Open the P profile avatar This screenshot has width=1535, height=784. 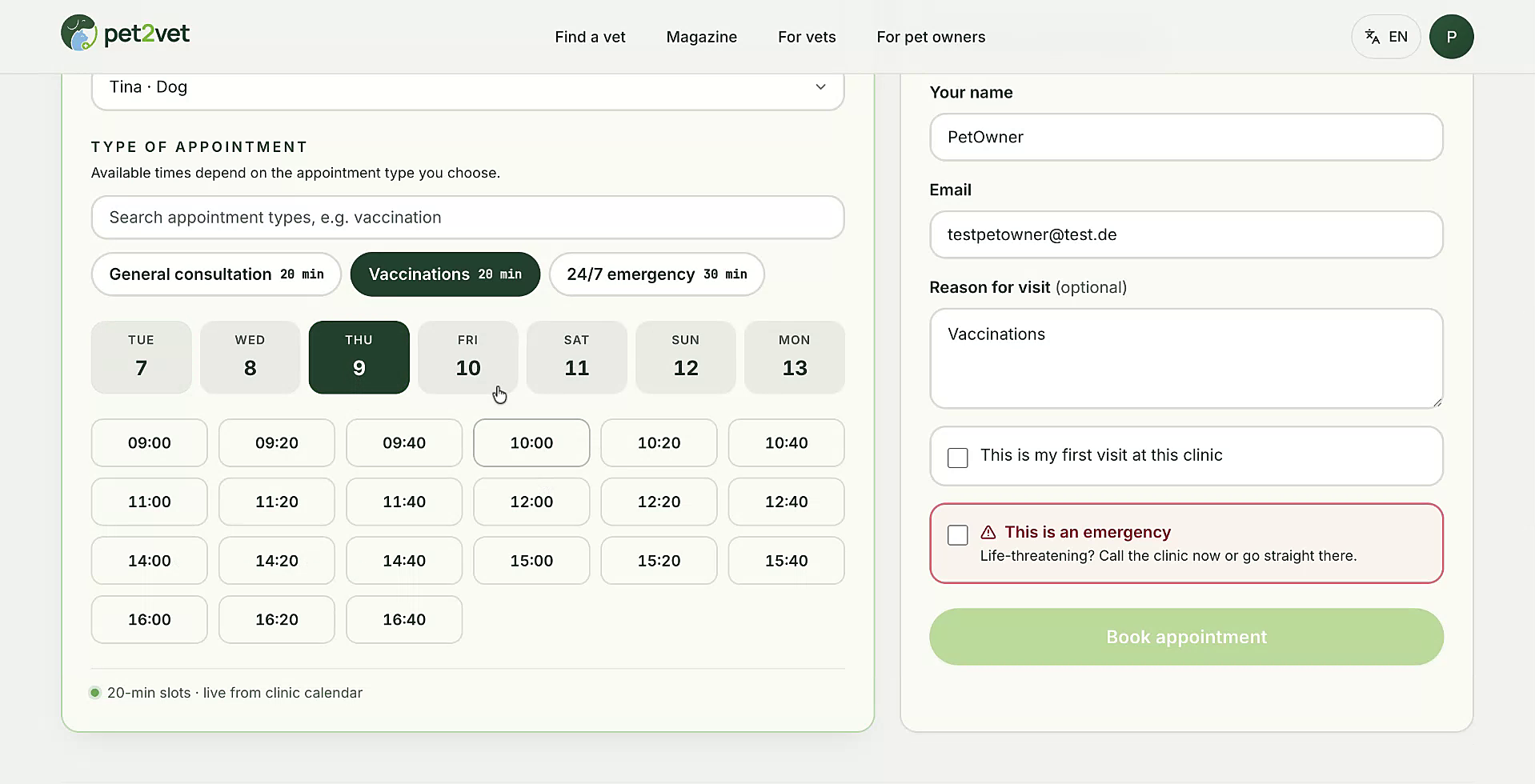pyautogui.click(x=1451, y=37)
